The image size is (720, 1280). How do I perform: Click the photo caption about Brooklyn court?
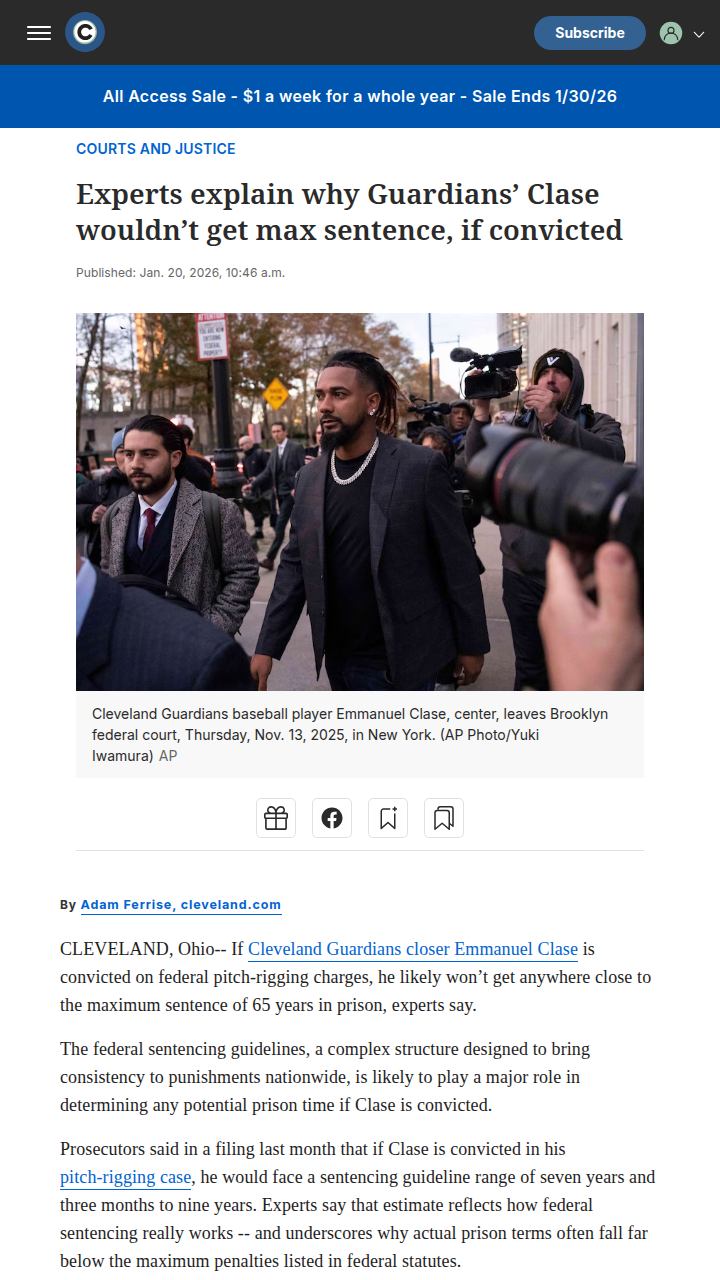tap(350, 735)
